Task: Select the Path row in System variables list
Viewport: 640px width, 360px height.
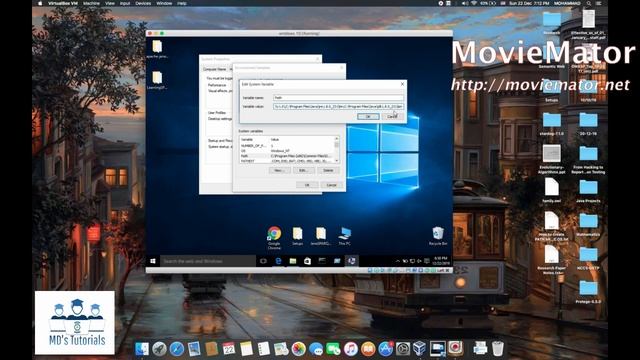Action: (x=287, y=156)
